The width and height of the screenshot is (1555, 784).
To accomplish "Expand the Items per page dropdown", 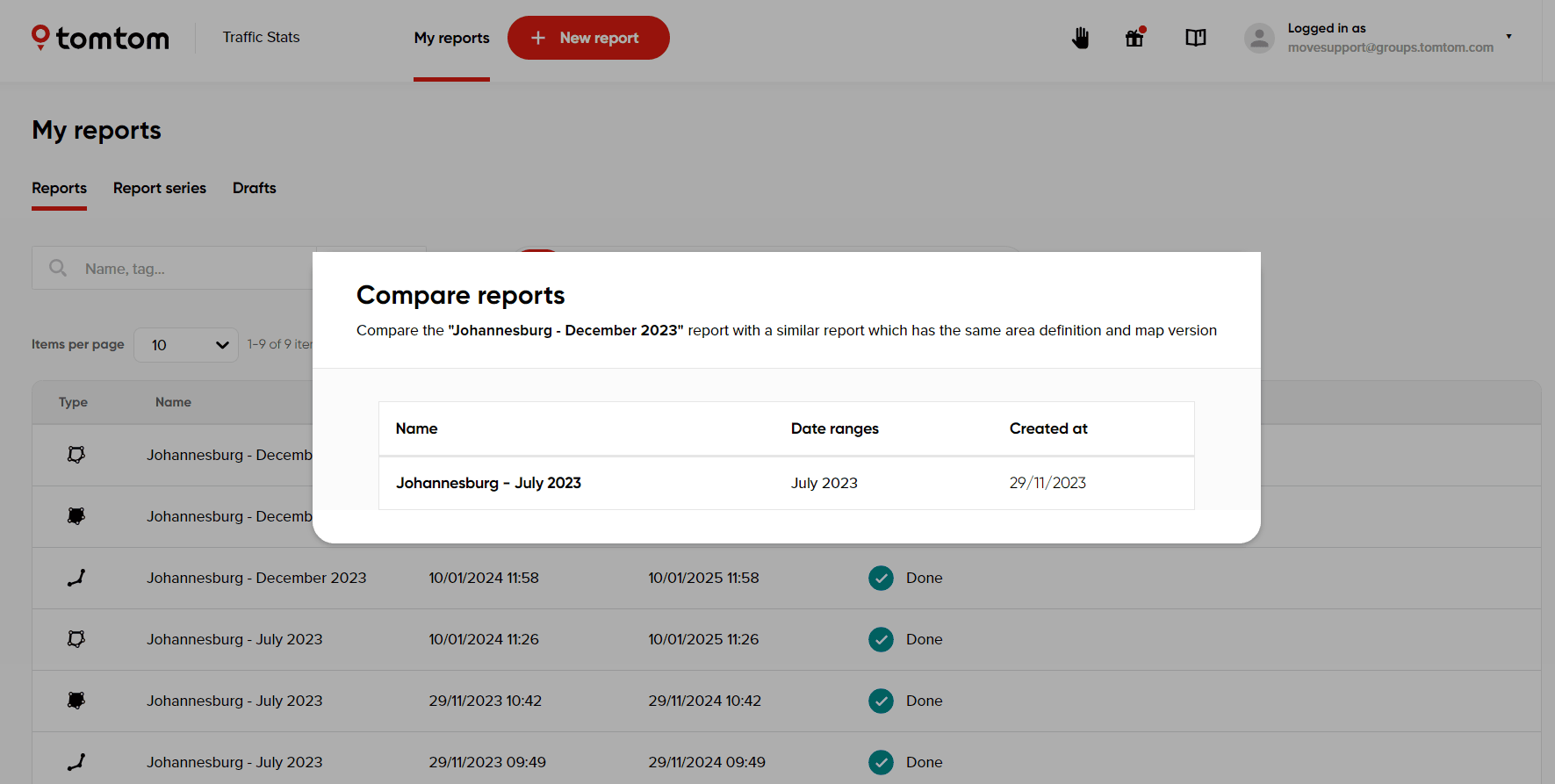I will coord(186,345).
